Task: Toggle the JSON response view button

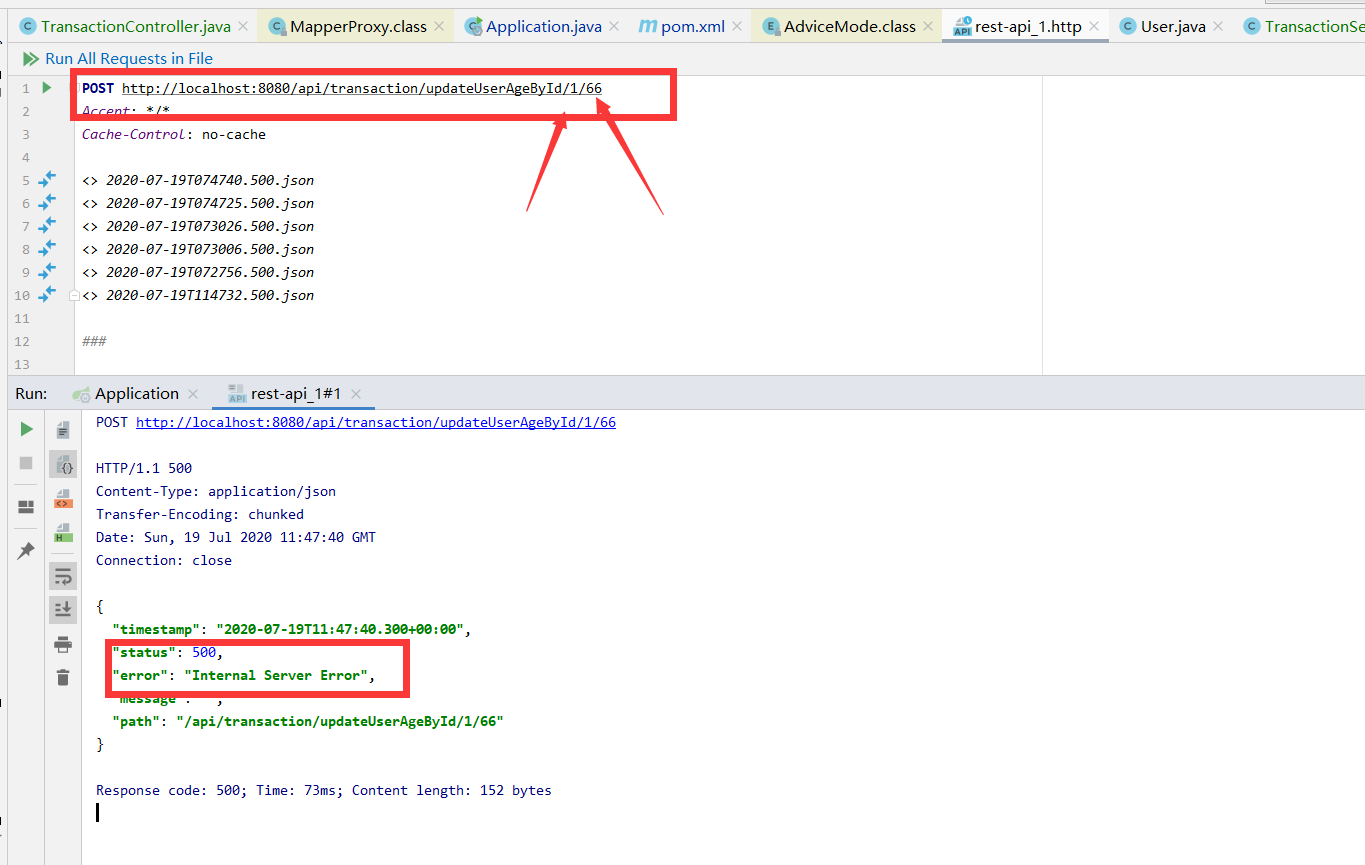Action: click(x=63, y=464)
